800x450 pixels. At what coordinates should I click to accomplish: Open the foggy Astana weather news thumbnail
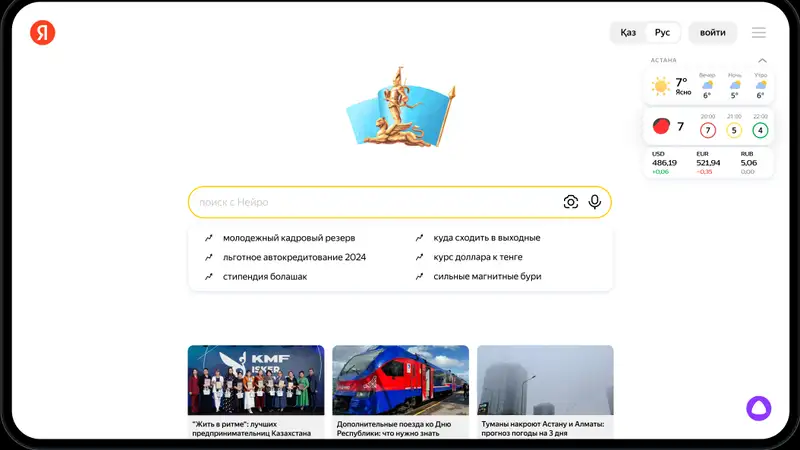545,380
